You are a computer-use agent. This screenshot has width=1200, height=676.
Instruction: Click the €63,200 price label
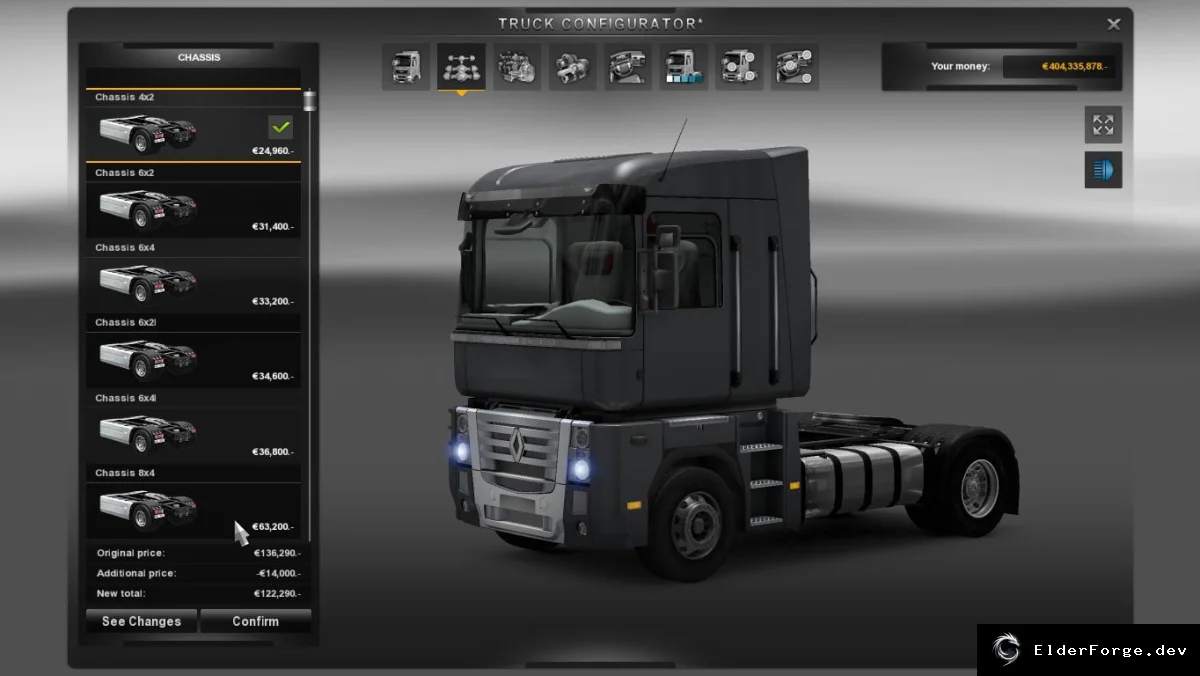coord(273,527)
